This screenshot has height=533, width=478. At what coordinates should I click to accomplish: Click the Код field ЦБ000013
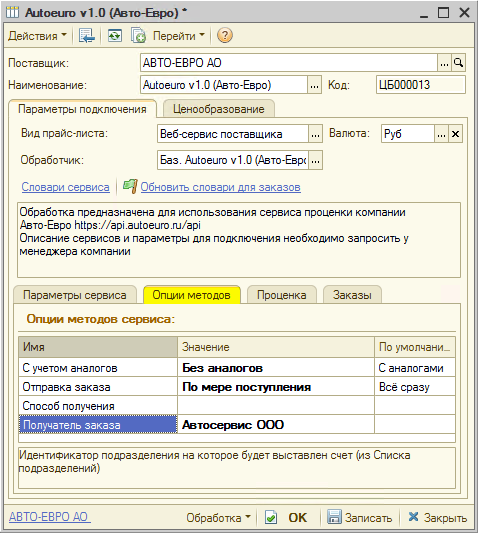(x=421, y=85)
